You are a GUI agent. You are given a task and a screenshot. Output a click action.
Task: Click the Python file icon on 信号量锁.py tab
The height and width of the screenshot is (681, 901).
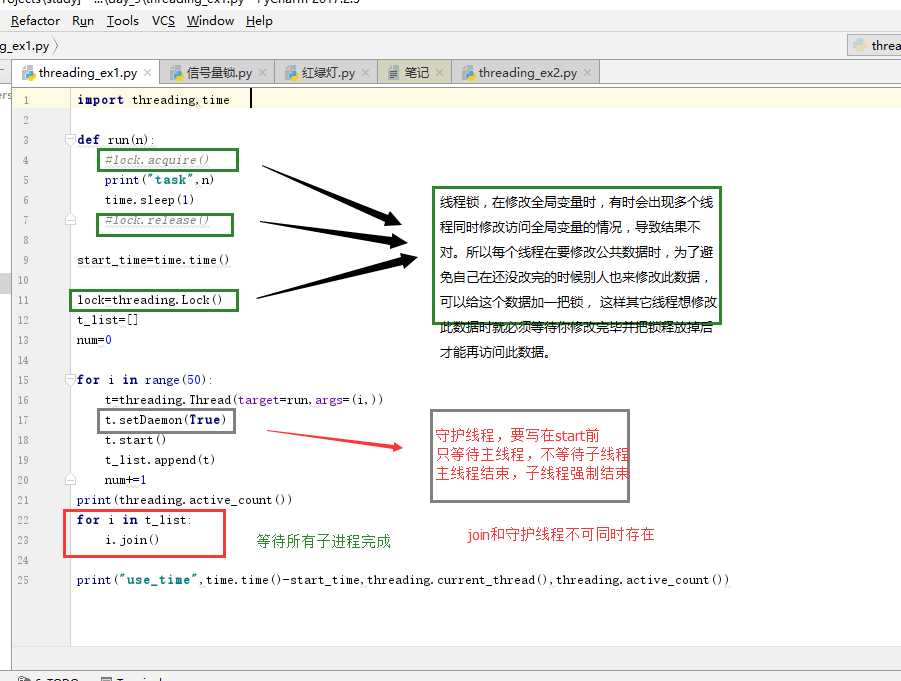[x=176, y=73]
